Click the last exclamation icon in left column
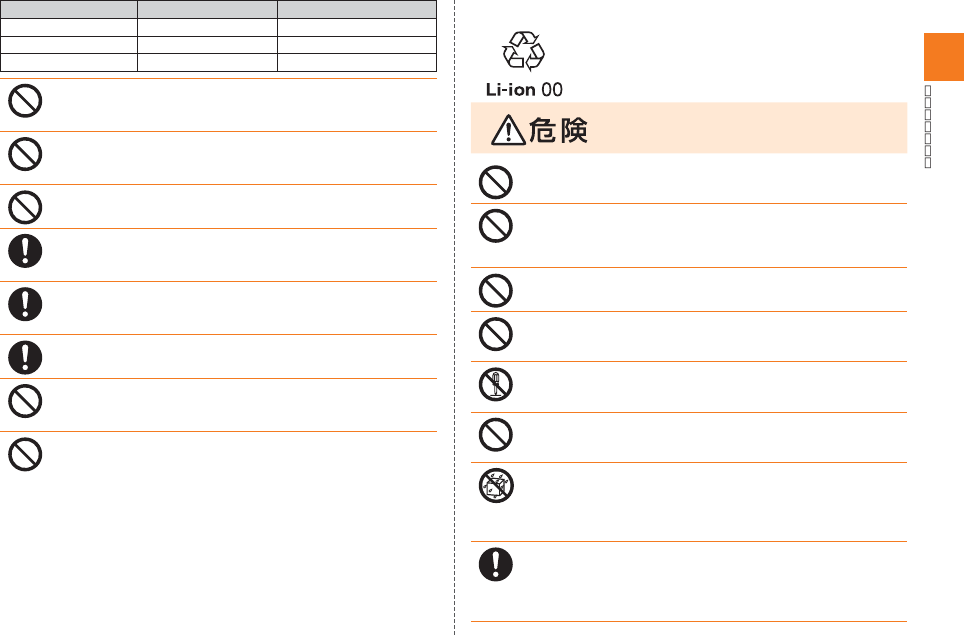This screenshot has width=964, height=635. 25,356
